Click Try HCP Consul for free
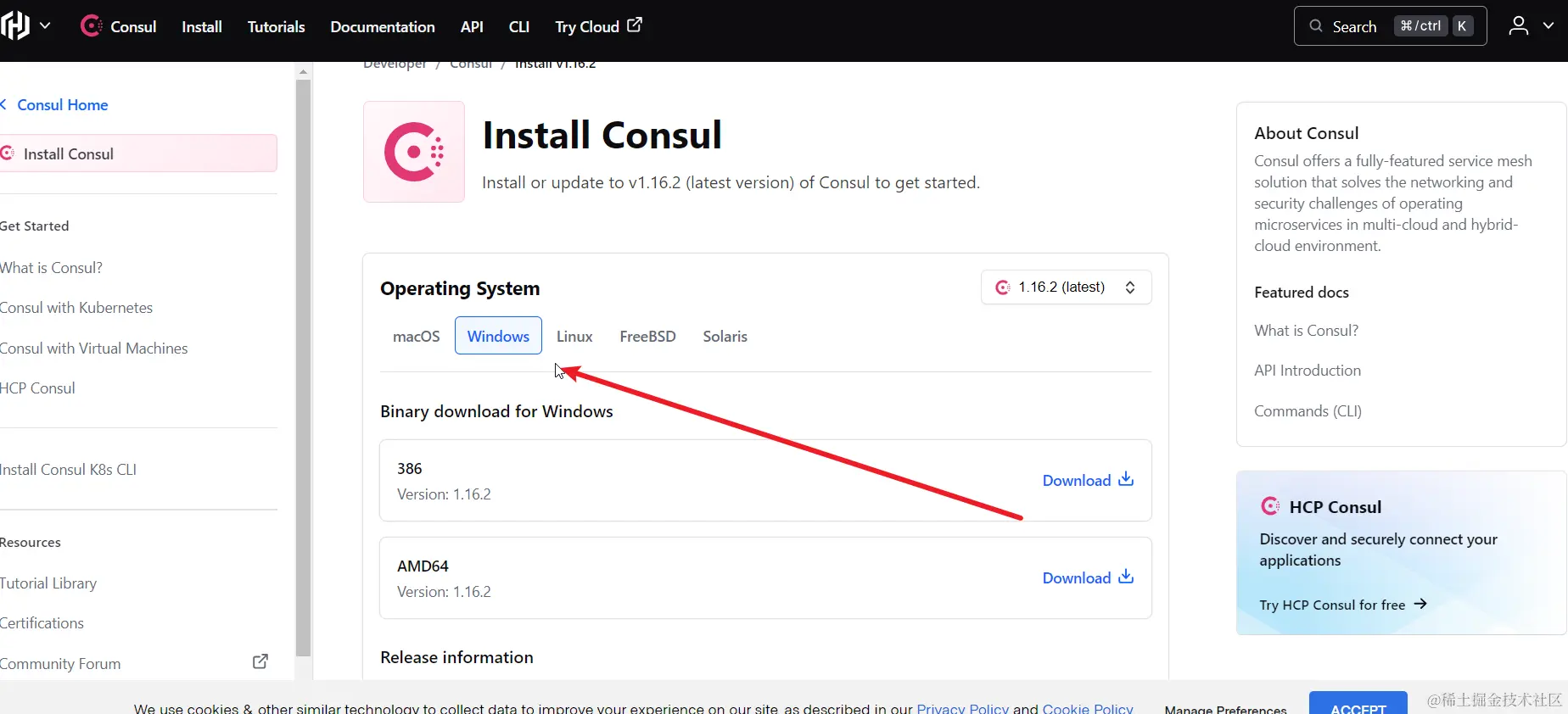This screenshot has width=1568, height=714. tap(1343, 605)
